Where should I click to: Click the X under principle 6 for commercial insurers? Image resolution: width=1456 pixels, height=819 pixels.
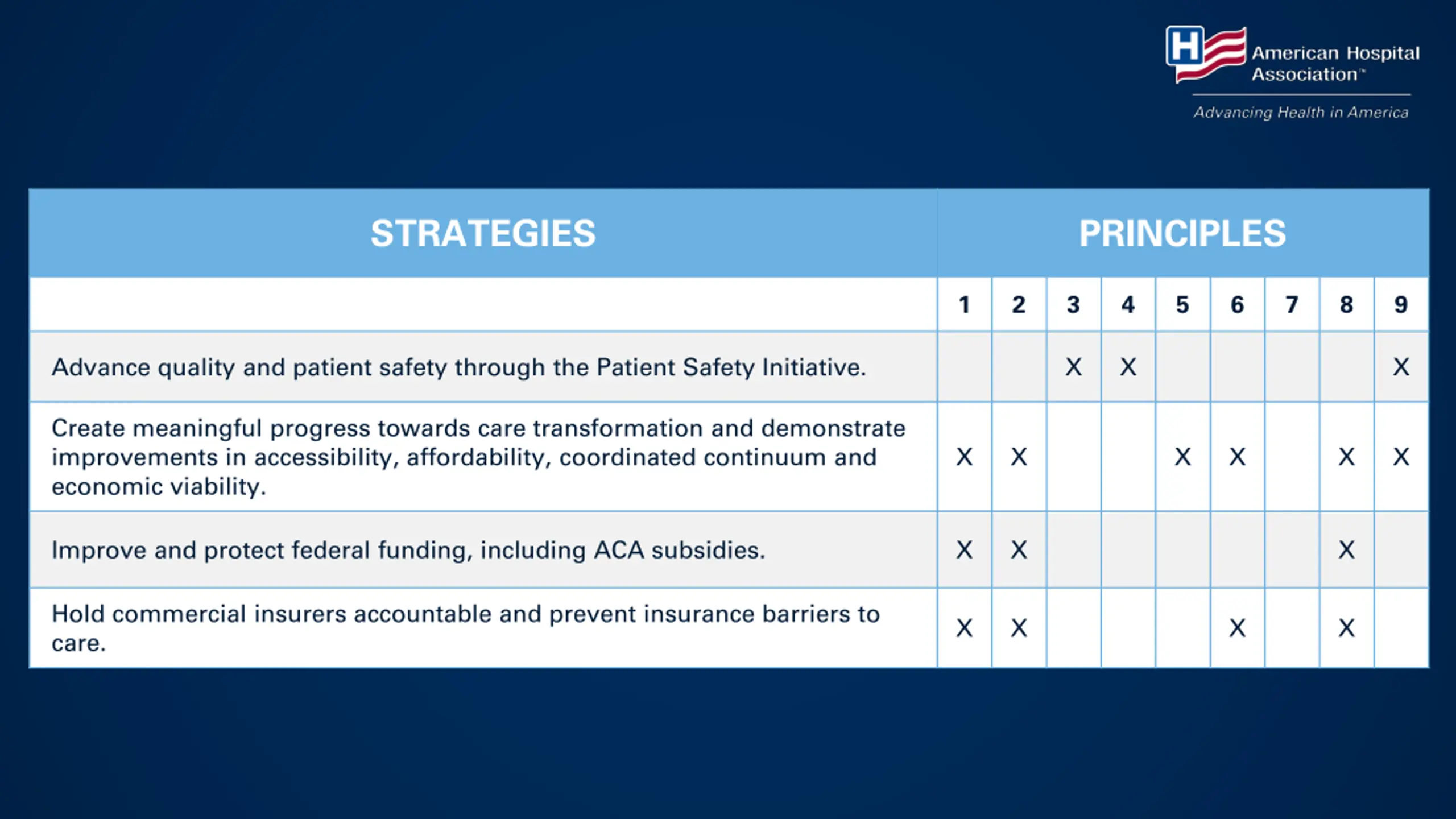(x=1237, y=628)
